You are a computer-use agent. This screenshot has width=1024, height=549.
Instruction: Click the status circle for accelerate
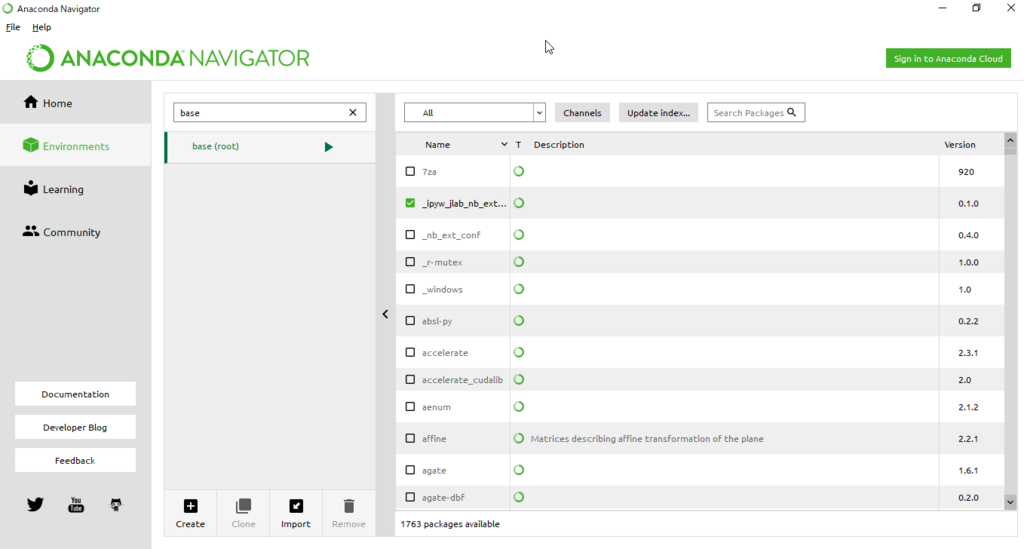(519, 353)
